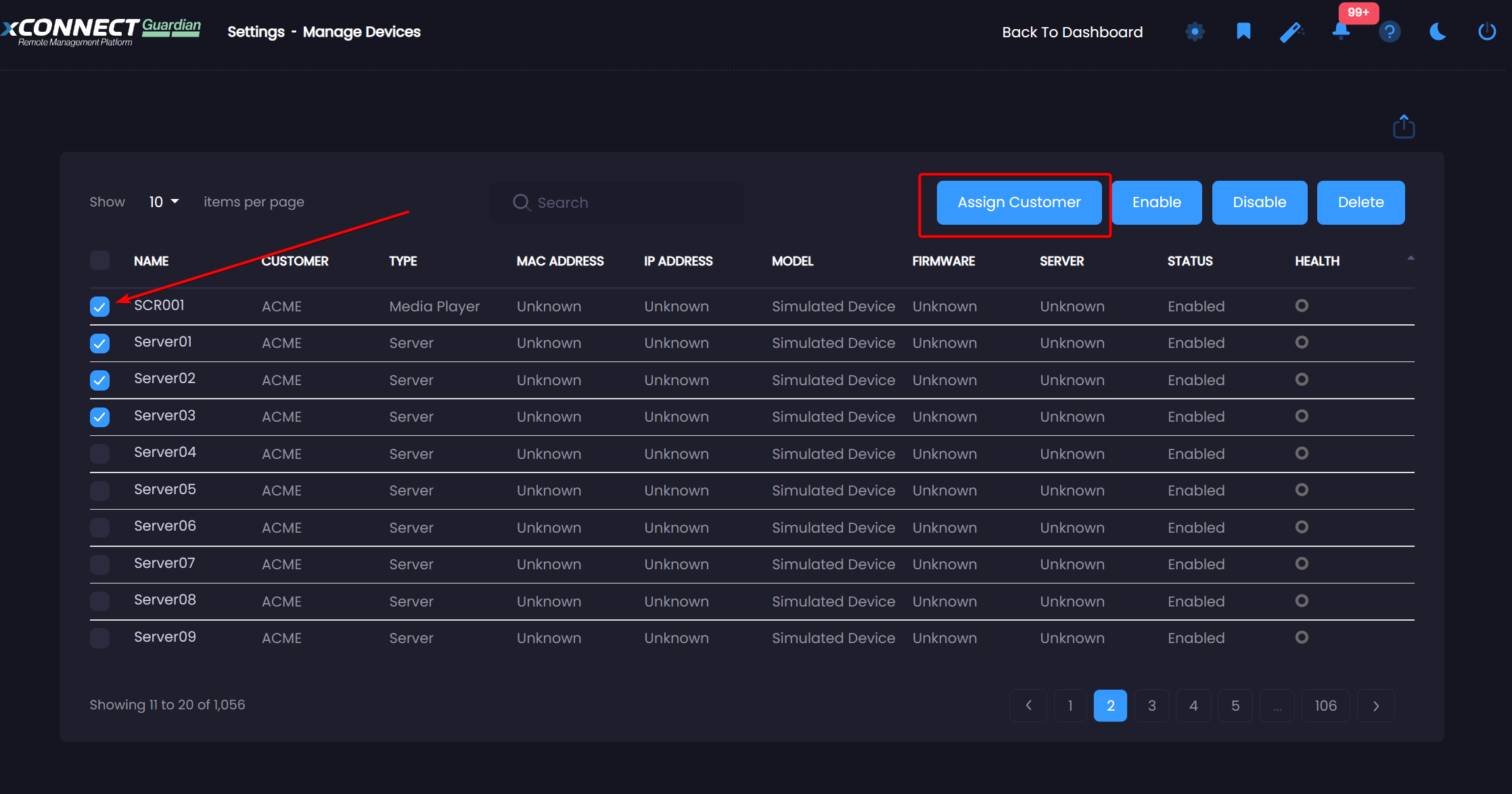Click health indicator for SCR001
1512x794 pixels.
[1302, 306]
